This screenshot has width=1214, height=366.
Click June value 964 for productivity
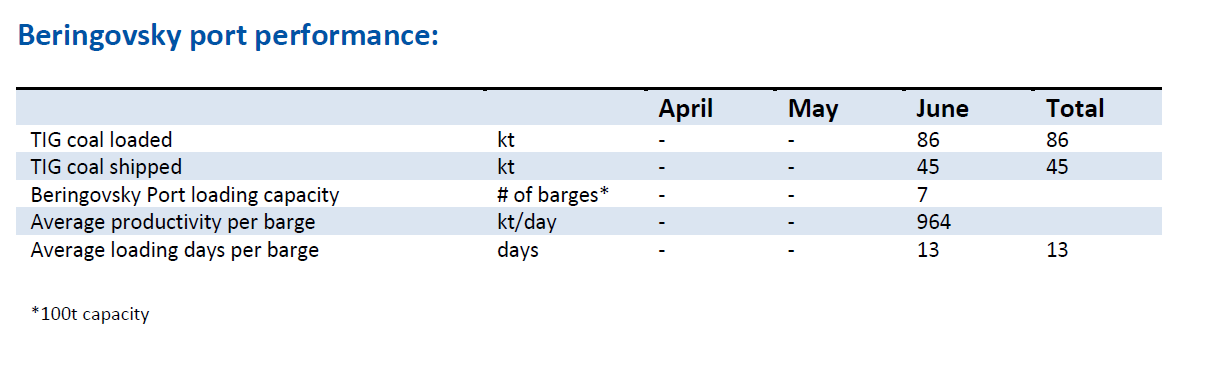pyautogui.click(x=934, y=222)
